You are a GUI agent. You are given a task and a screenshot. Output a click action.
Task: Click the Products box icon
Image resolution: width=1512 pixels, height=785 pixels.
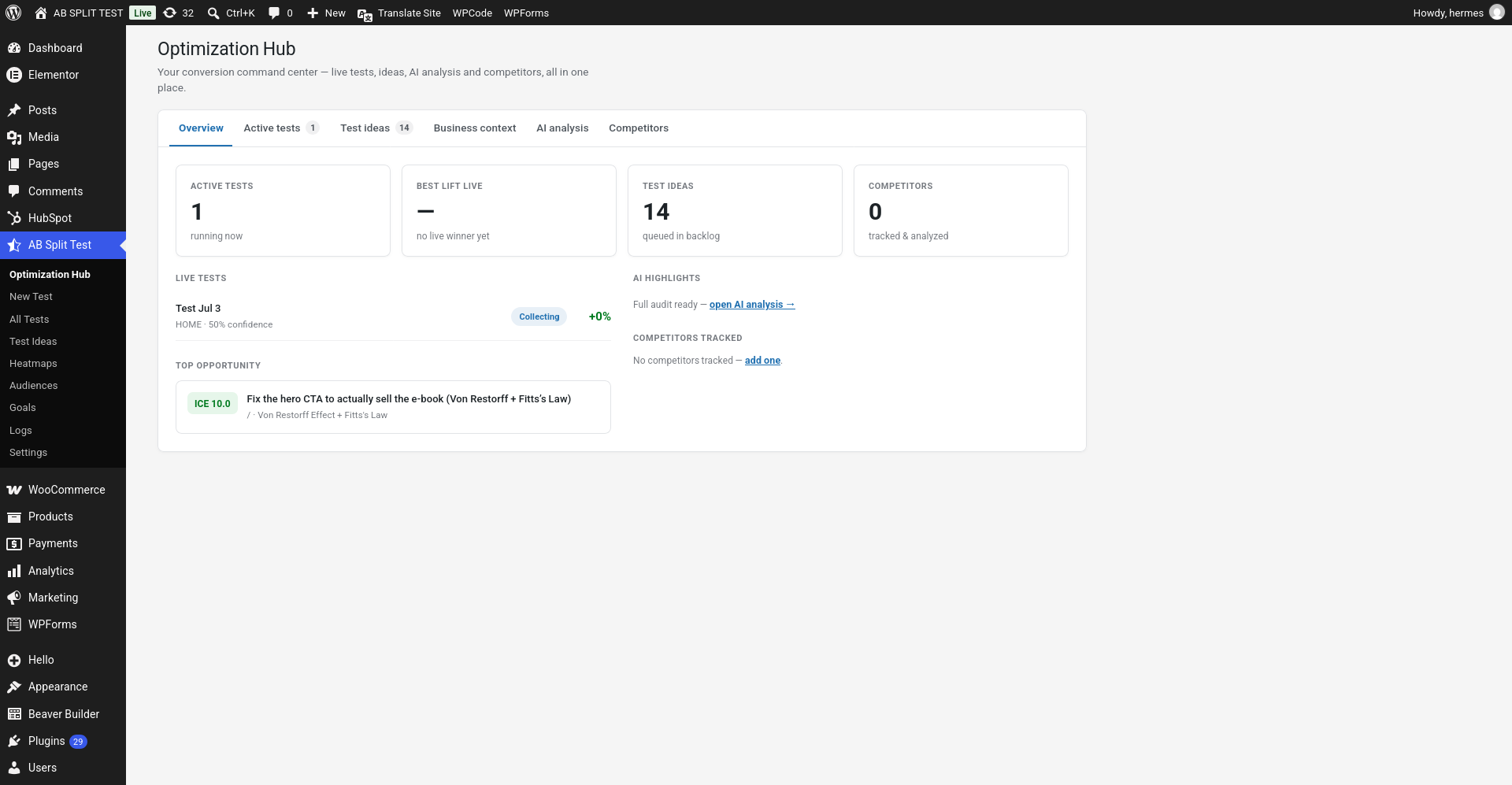pyautogui.click(x=14, y=517)
